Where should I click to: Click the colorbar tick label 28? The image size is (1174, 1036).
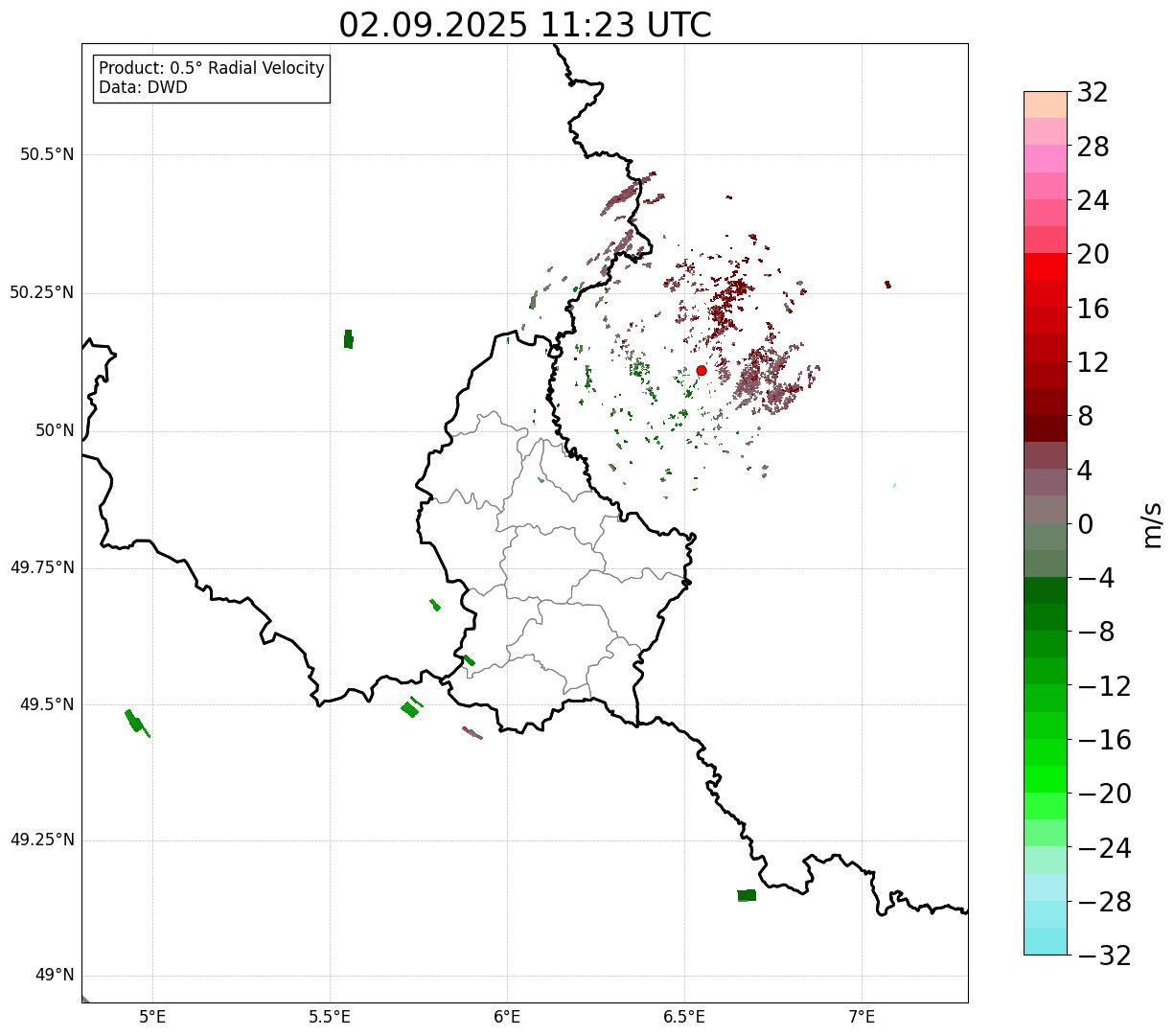coord(1093,148)
